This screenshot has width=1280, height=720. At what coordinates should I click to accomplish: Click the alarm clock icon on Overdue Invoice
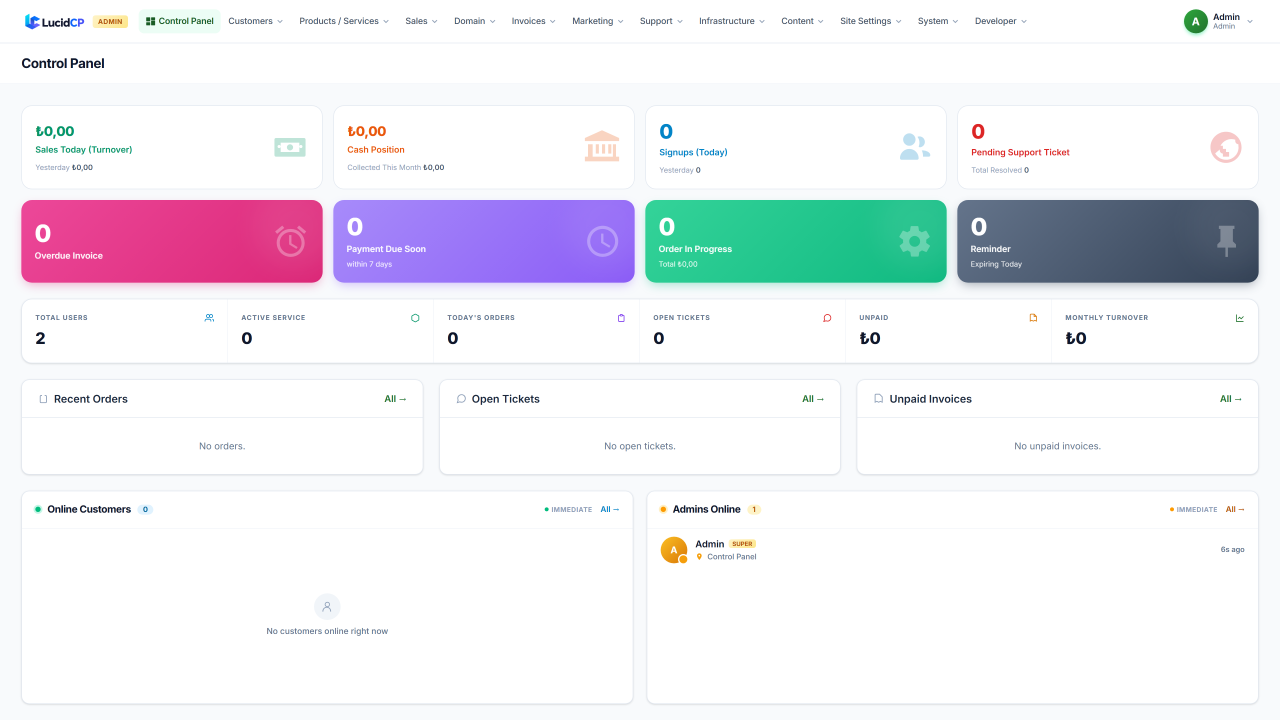coord(291,241)
